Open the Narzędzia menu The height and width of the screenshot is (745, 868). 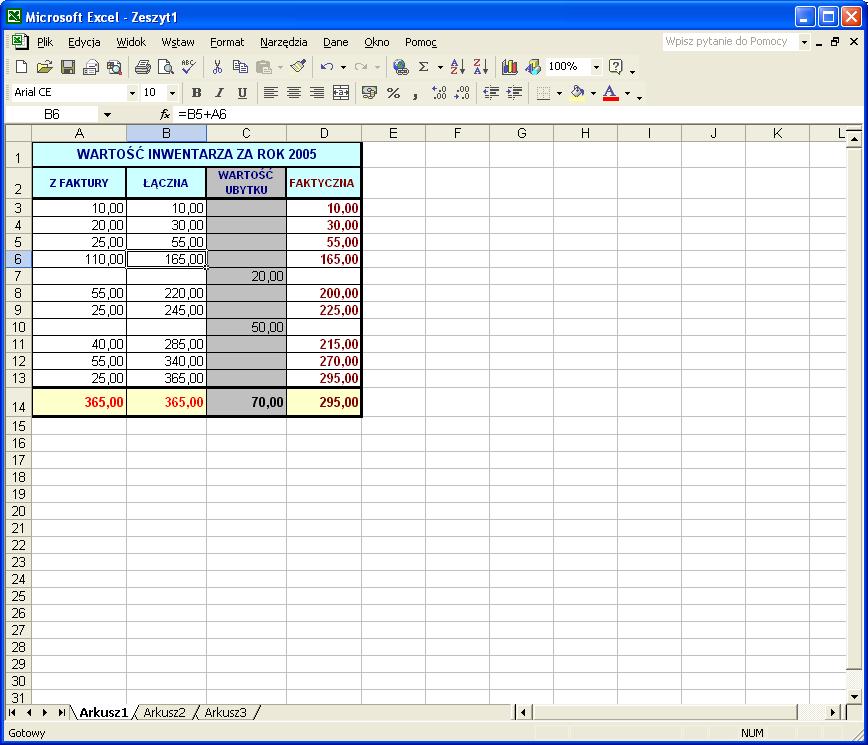click(284, 42)
